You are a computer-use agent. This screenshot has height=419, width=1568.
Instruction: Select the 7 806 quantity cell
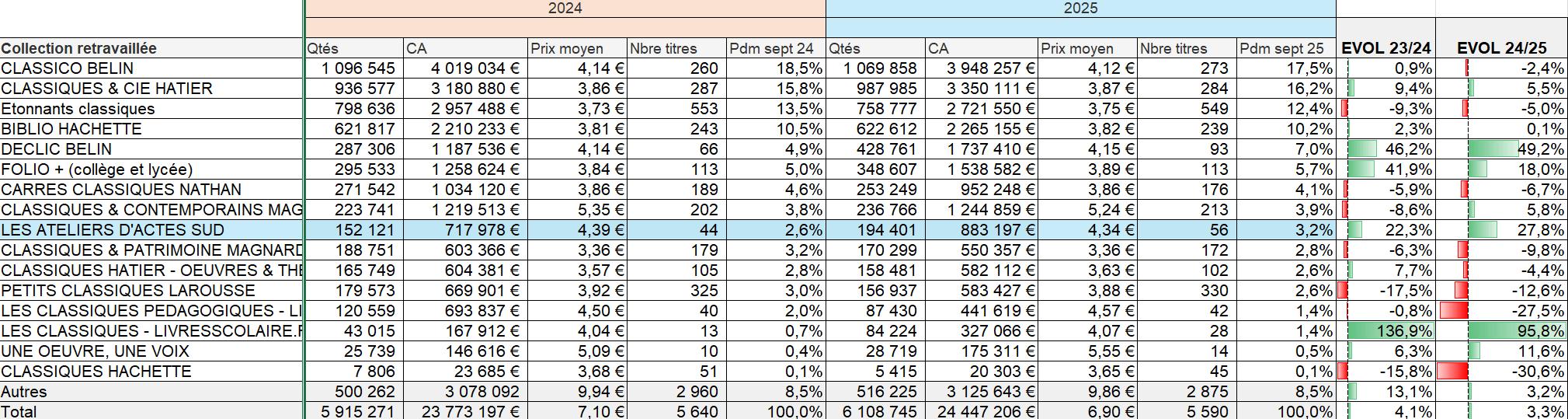pos(354,372)
